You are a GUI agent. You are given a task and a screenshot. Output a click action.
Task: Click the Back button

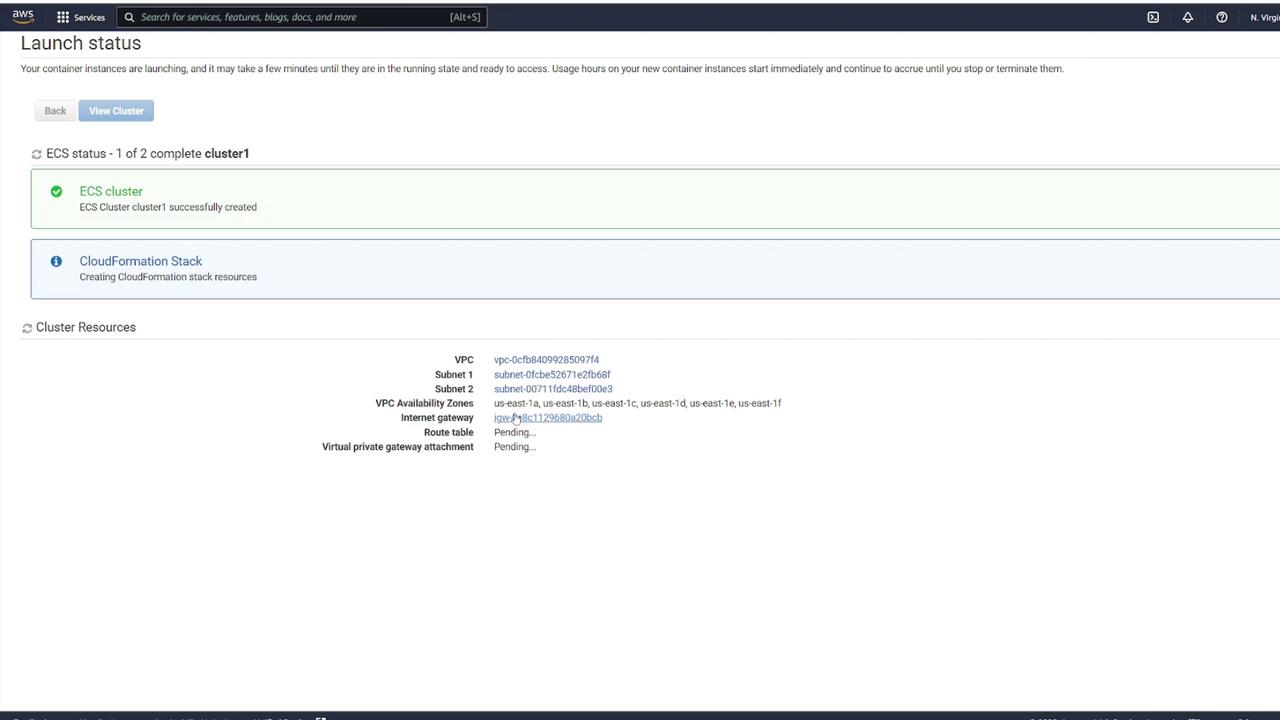[x=55, y=111]
